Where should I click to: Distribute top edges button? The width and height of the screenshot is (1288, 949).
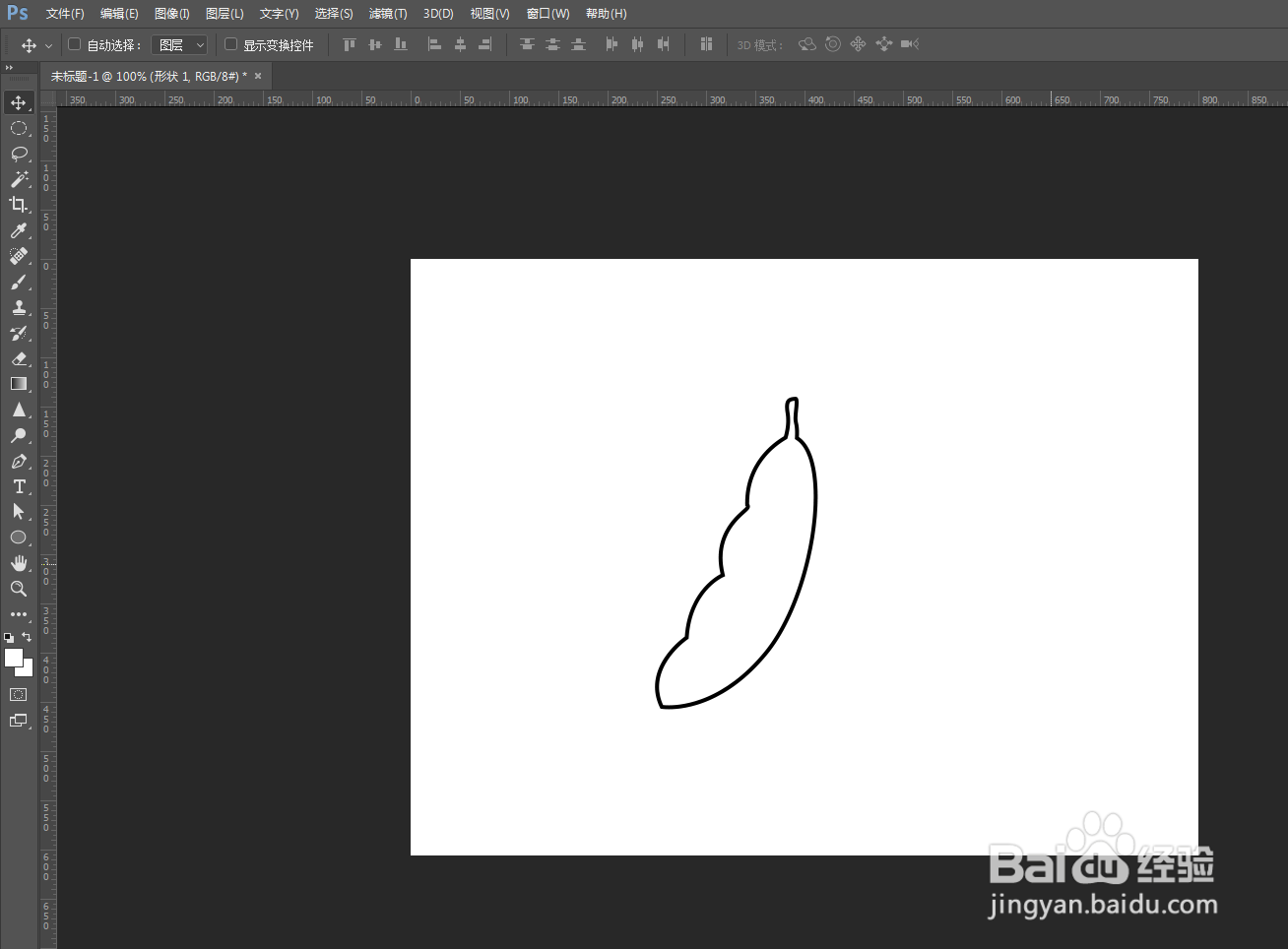[527, 44]
